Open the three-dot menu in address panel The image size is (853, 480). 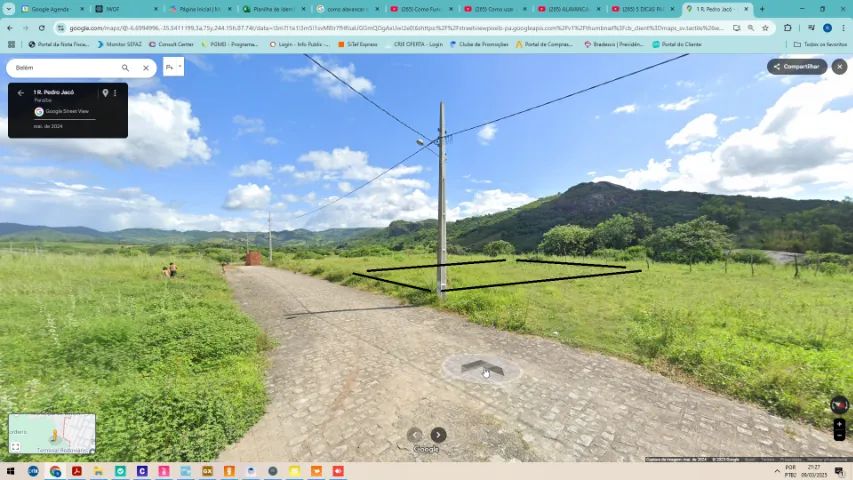[115, 93]
